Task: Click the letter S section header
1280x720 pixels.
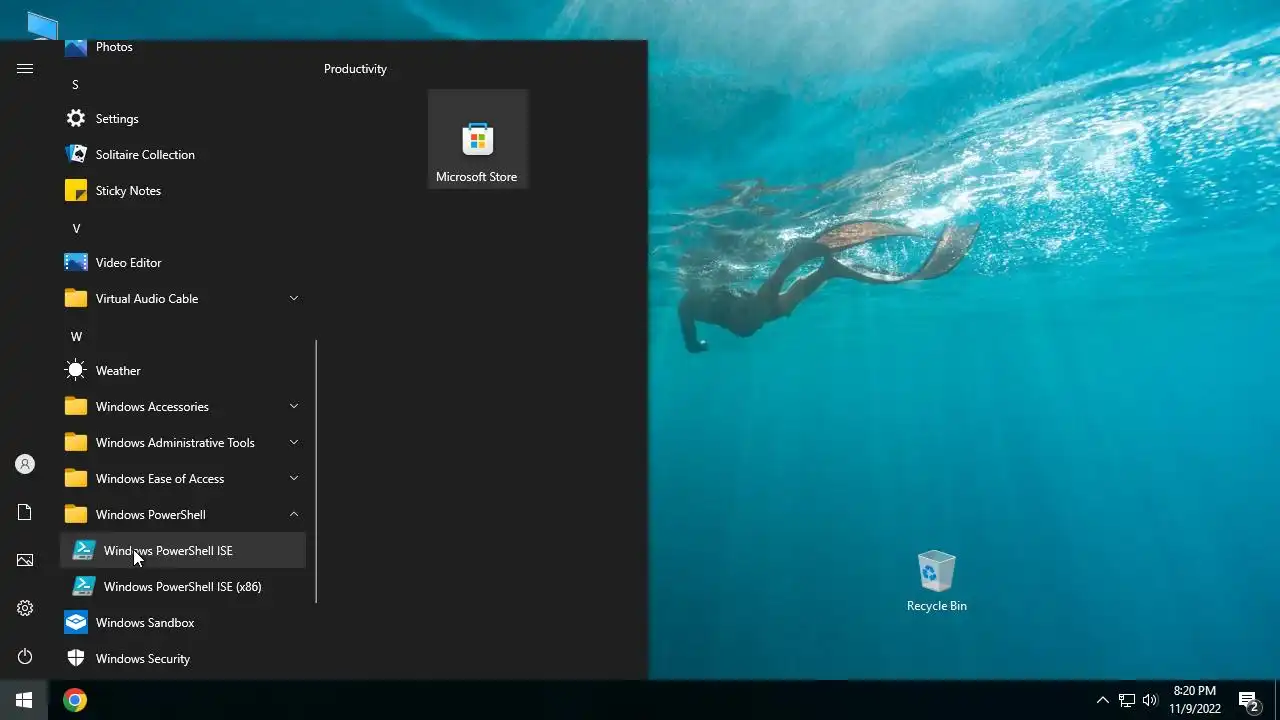Action: (x=75, y=85)
